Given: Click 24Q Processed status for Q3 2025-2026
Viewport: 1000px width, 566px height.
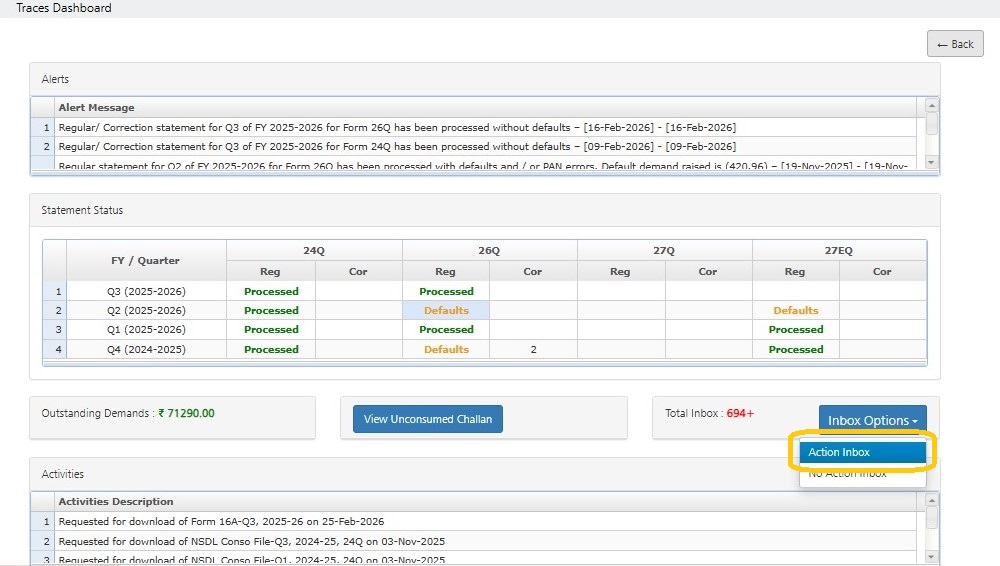Looking at the screenshot, I should [x=271, y=292].
